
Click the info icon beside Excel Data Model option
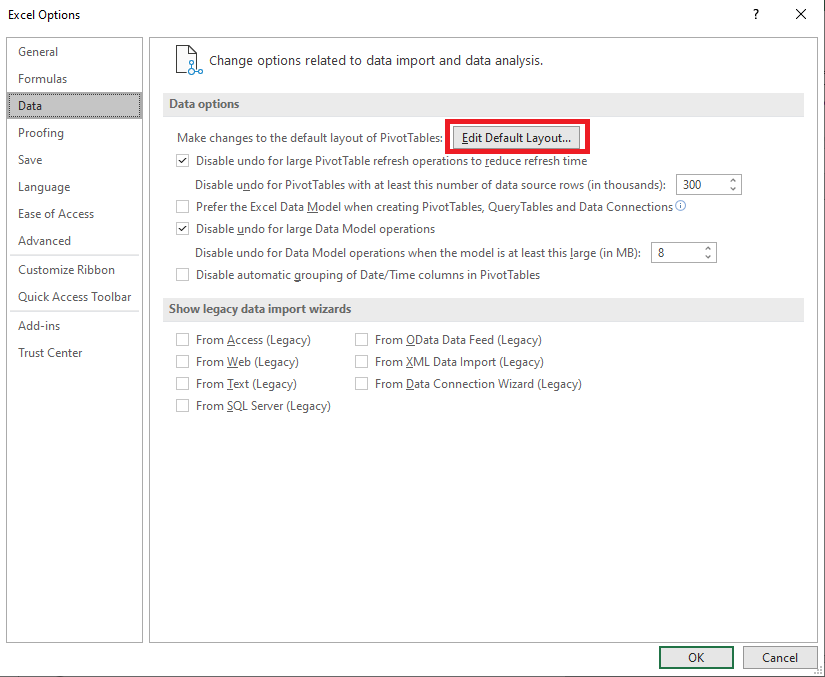coord(680,206)
